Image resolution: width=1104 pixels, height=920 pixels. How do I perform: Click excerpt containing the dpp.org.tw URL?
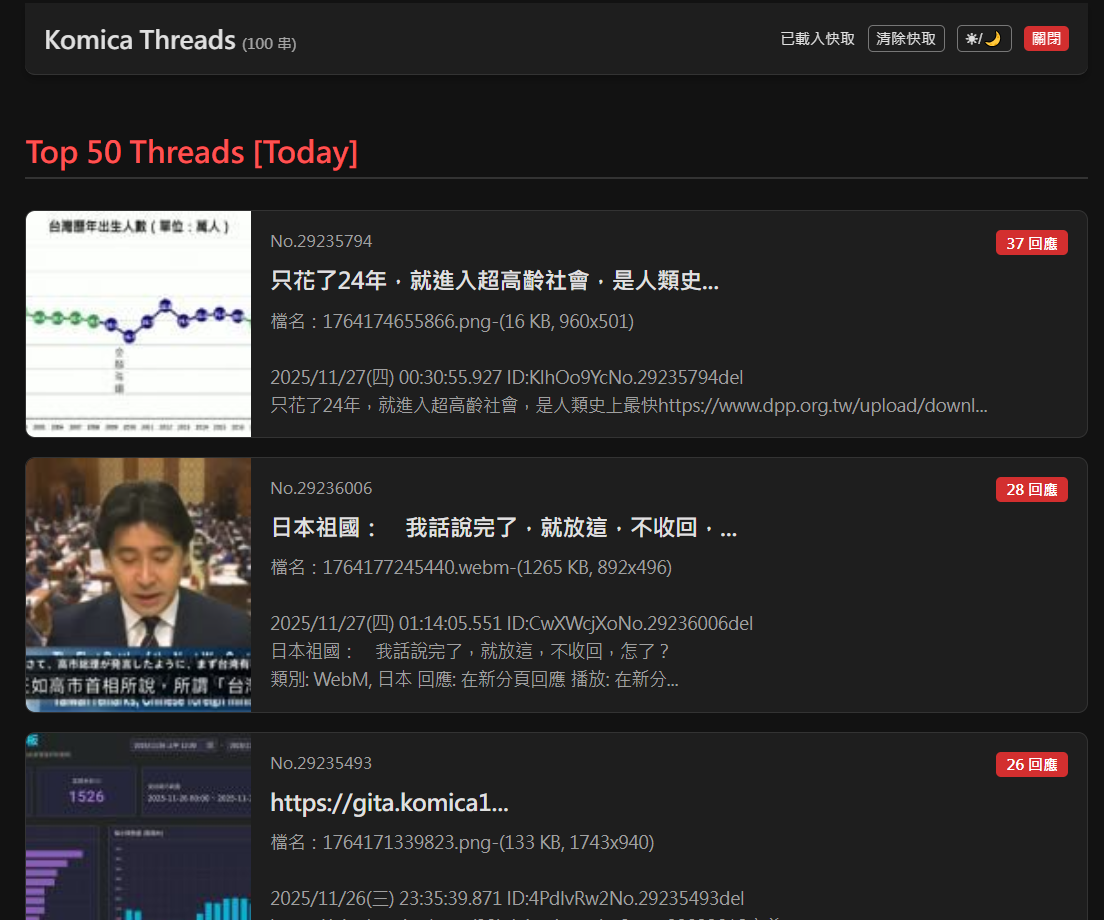pyautogui.click(x=629, y=405)
